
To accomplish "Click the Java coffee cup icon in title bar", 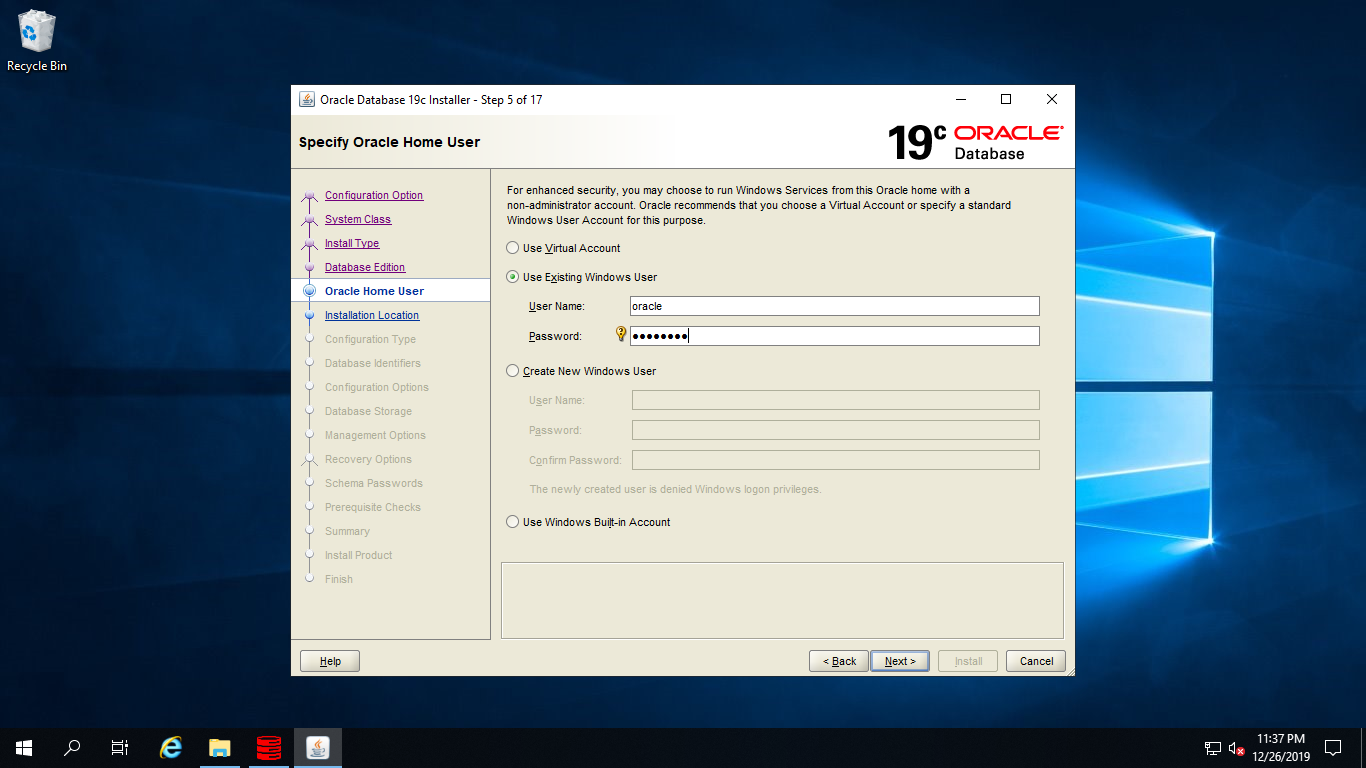I will 305,99.
